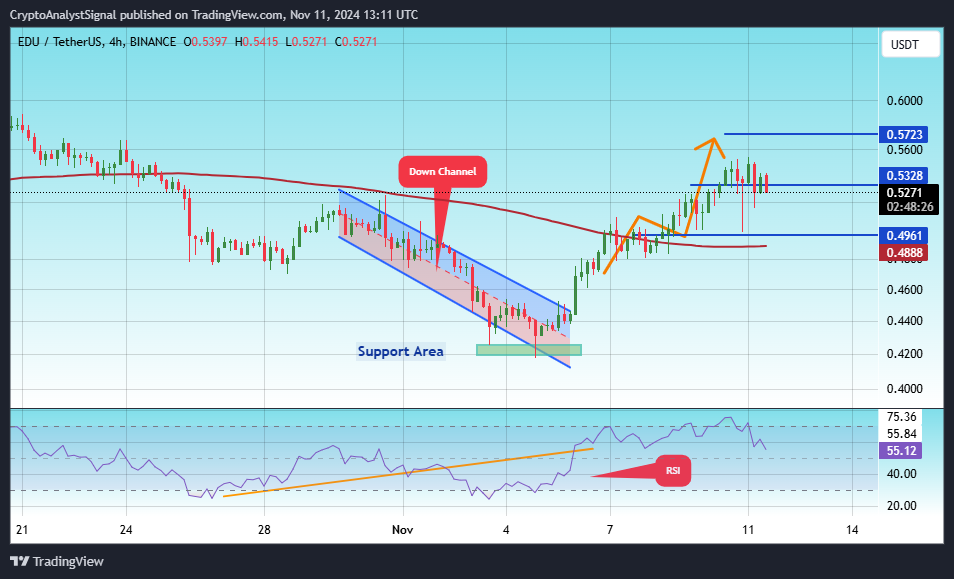The height and width of the screenshot is (579, 954).
Task: Click the Support Area text label
Action: [x=400, y=351]
